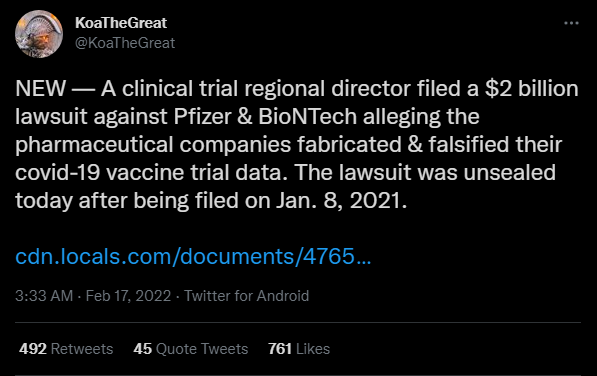Viewport: 597px width, 376px height.
Task: Click KoaTheGreat's round profile avatar
Action: click(x=39, y=34)
